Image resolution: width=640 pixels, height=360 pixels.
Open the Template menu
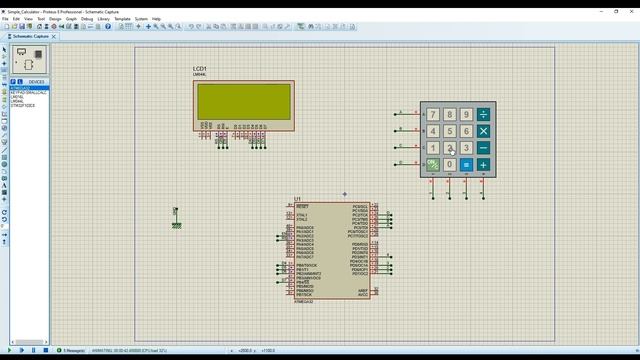click(x=122, y=19)
